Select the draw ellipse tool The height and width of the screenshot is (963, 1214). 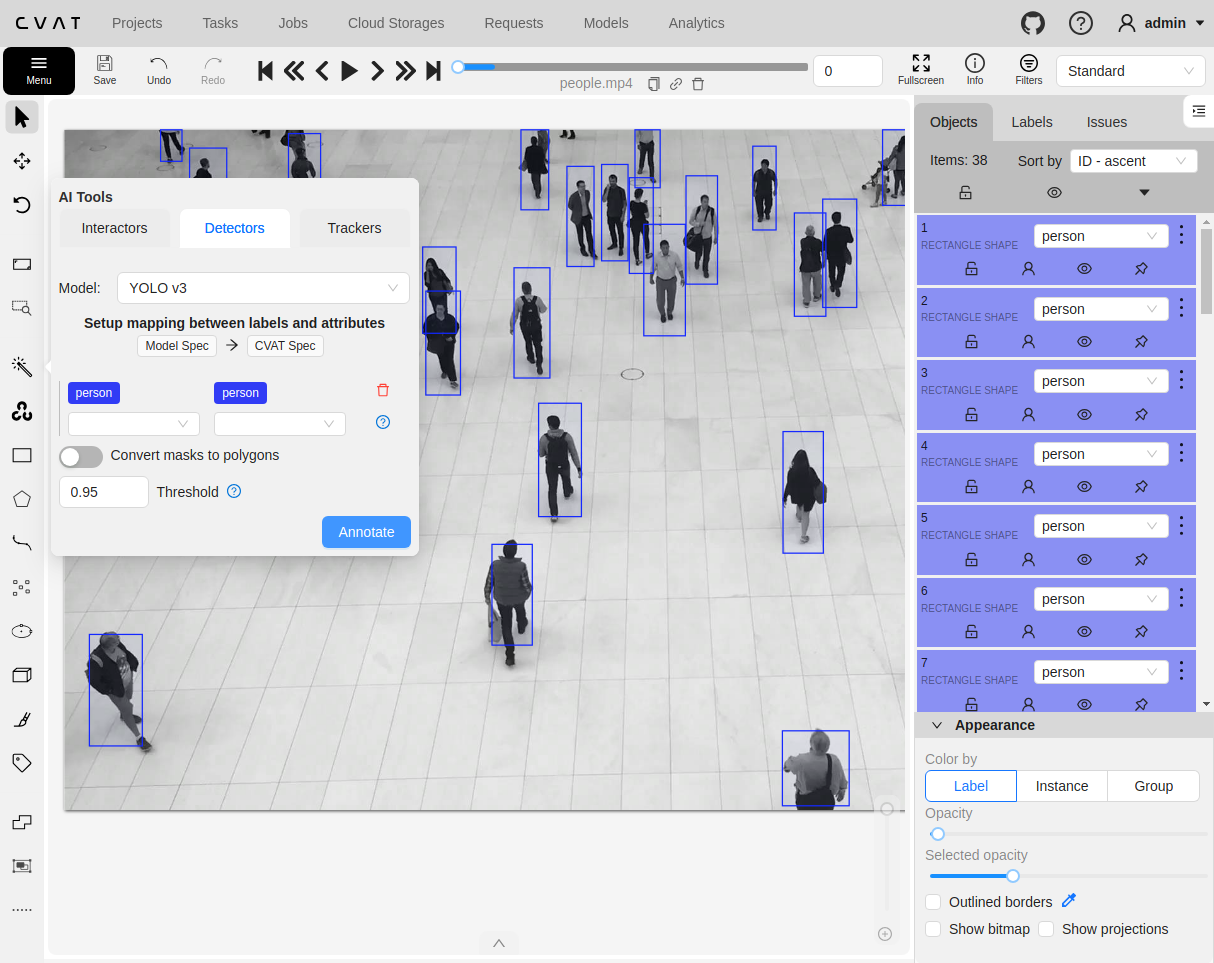pyautogui.click(x=21, y=631)
